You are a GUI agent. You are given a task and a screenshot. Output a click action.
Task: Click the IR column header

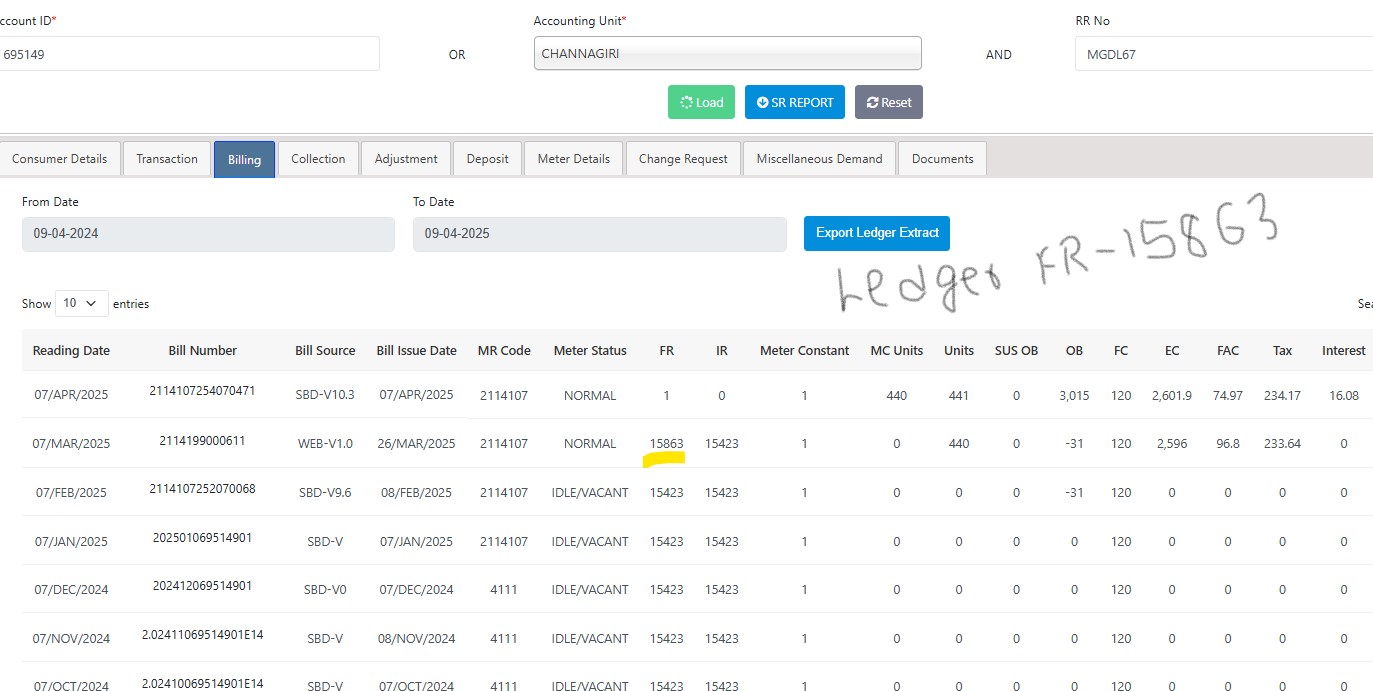(722, 351)
